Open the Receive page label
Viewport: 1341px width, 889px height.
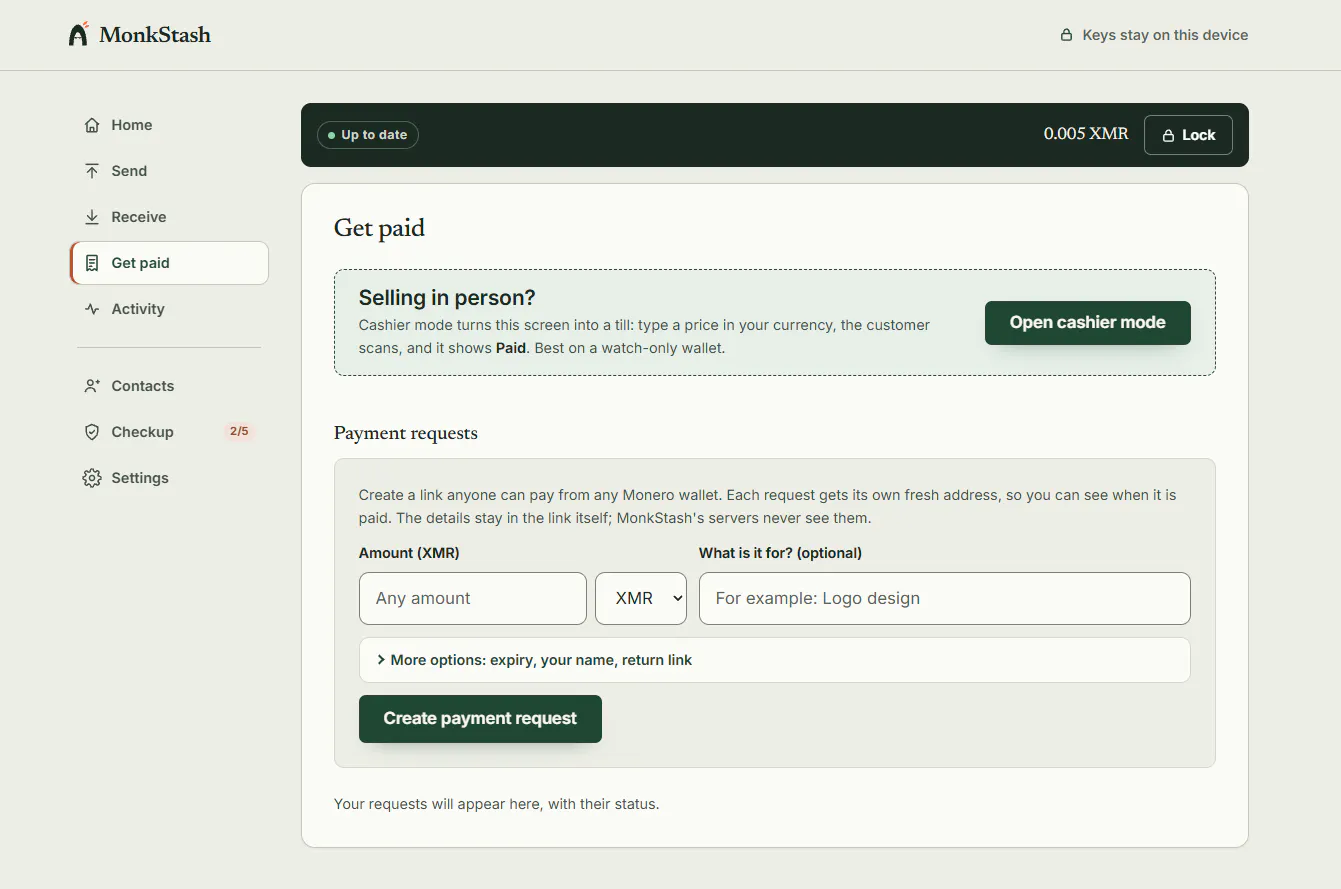tap(139, 217)
